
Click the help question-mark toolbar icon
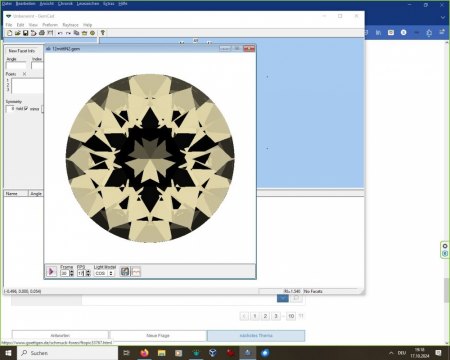(x=103, y=33)
